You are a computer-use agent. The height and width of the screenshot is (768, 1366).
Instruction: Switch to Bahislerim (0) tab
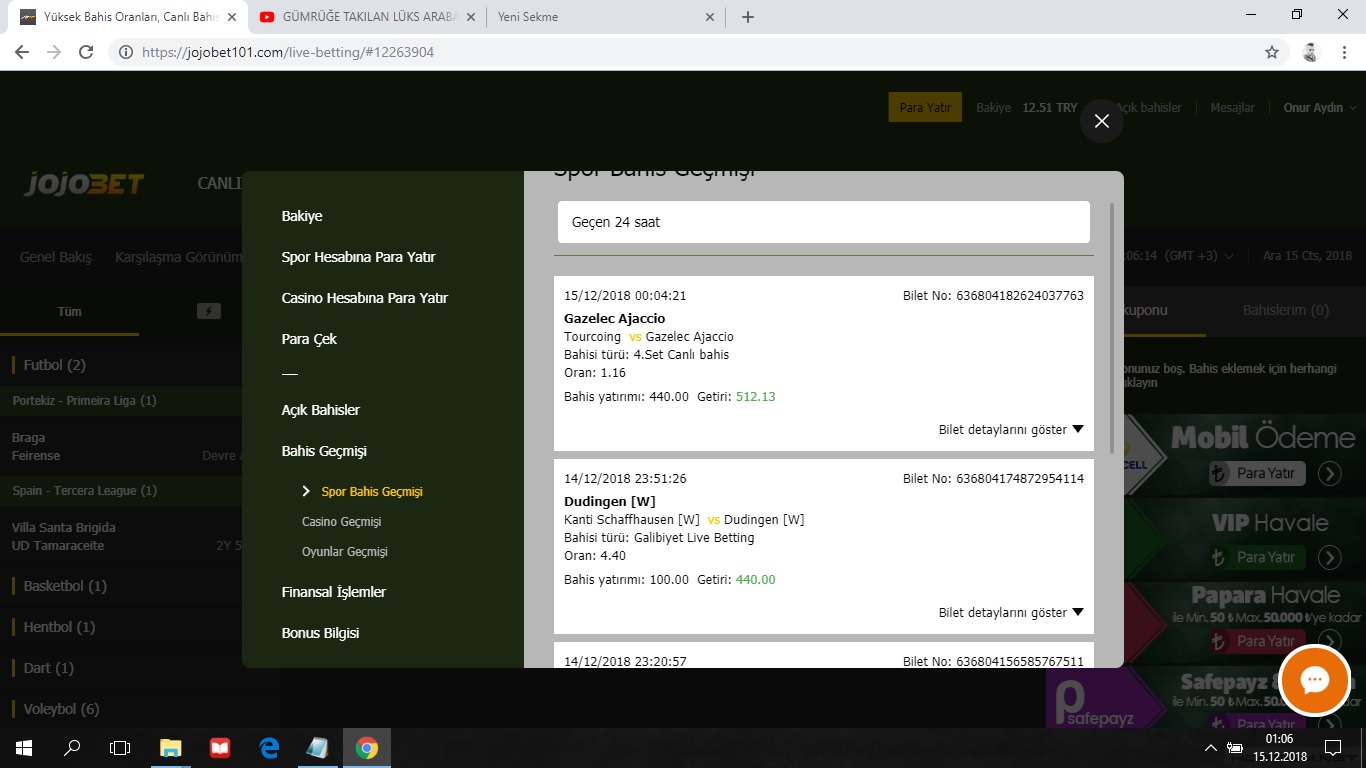pyautogui.click(x=1286, y=311)
